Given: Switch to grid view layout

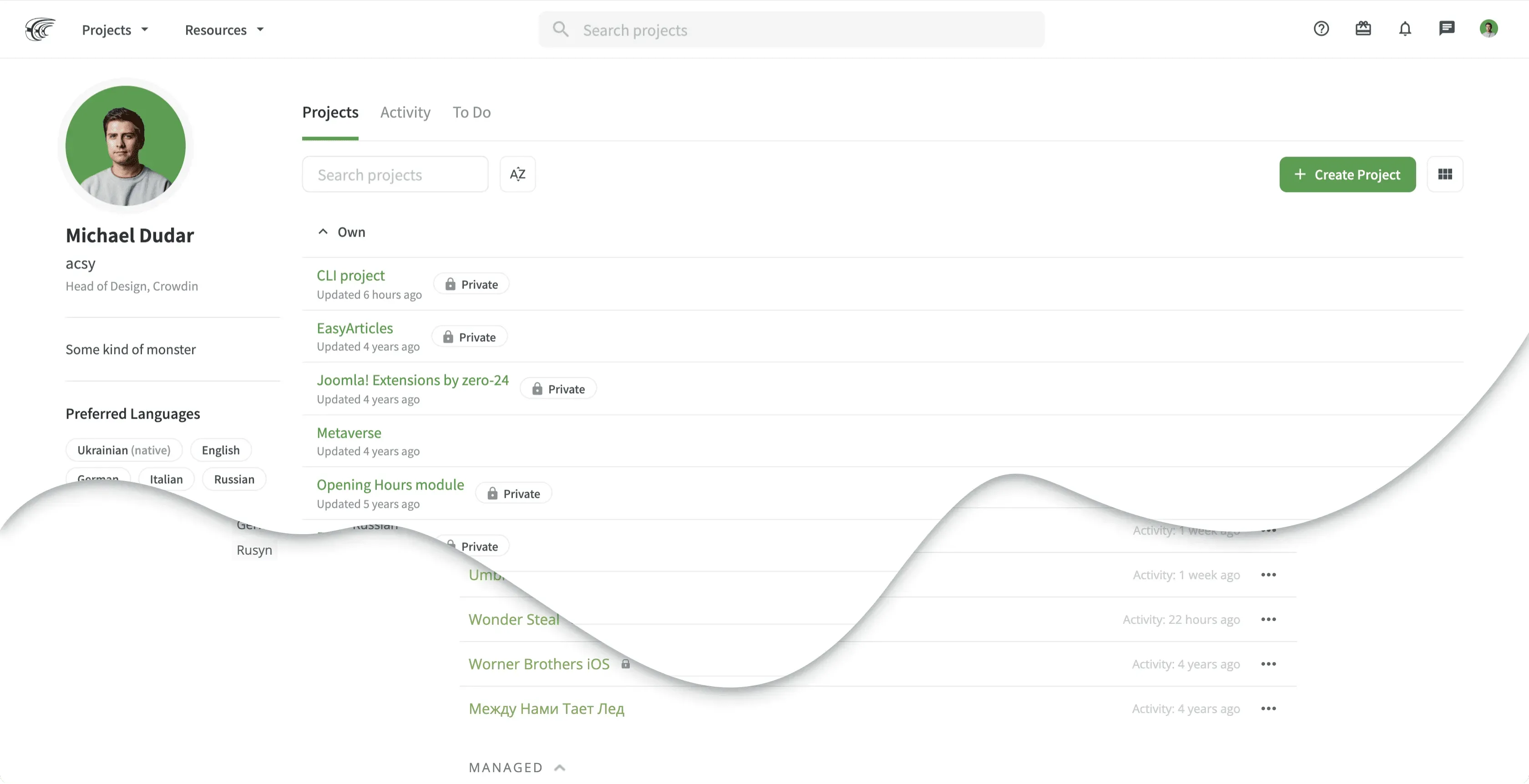Looking at the screenshot, I should click(x=1445, y=174).
